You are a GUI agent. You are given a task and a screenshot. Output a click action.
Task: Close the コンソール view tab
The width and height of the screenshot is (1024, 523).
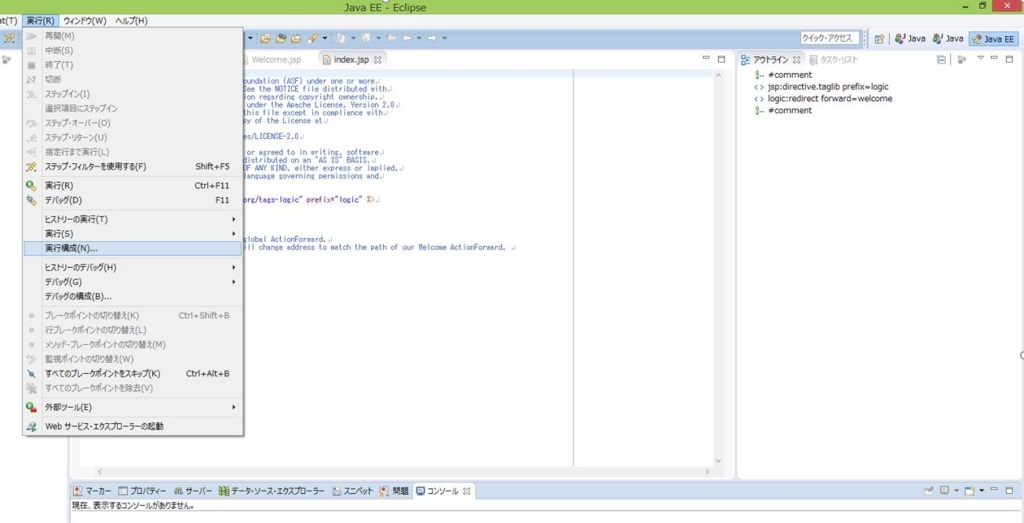coord(467,491)
